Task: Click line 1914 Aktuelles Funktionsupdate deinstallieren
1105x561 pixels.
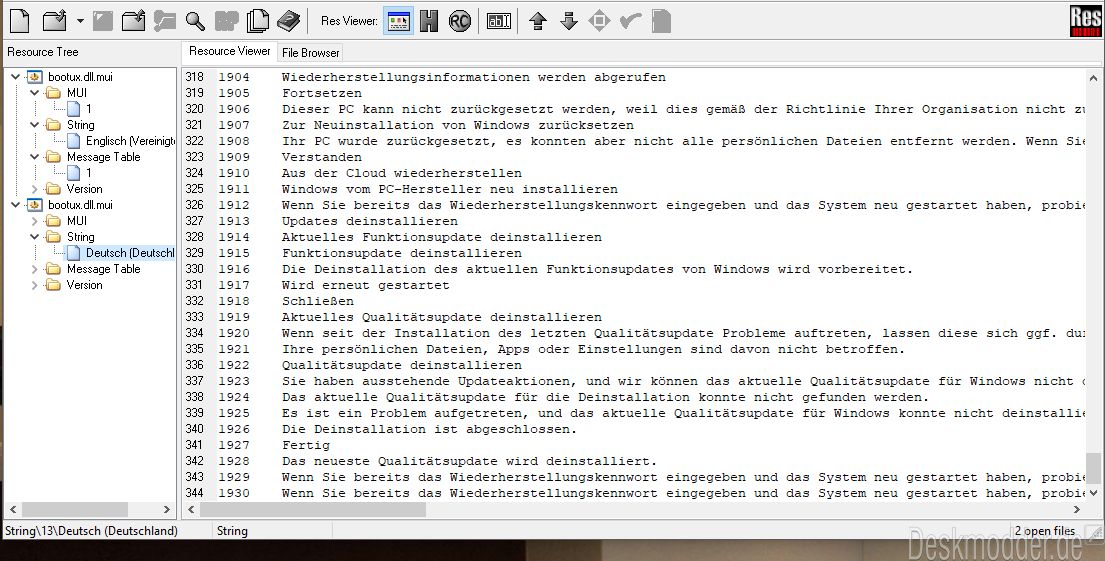Action: [x=442, y=237]
